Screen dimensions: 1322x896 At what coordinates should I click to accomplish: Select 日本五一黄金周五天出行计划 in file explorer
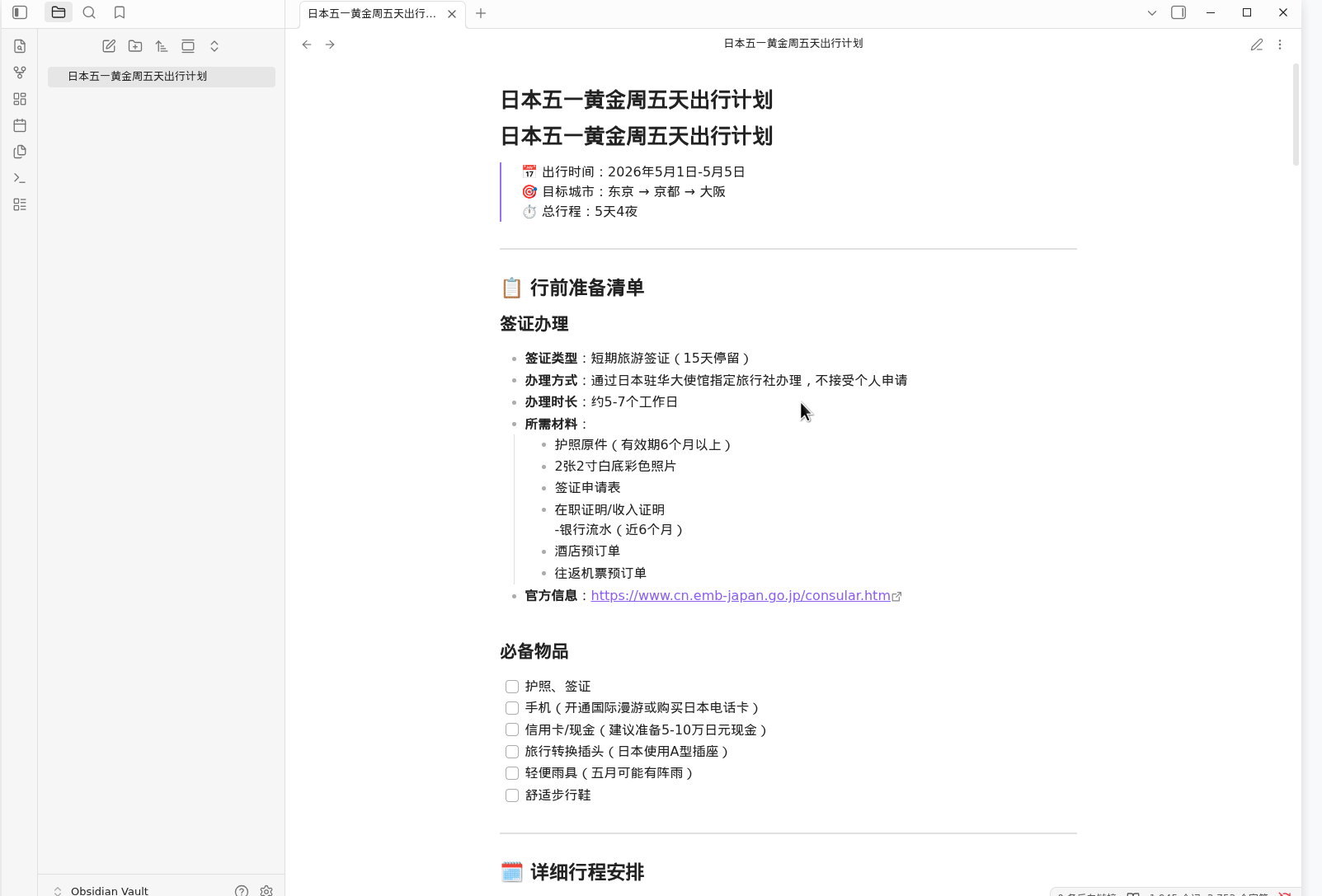click(138, 76)
